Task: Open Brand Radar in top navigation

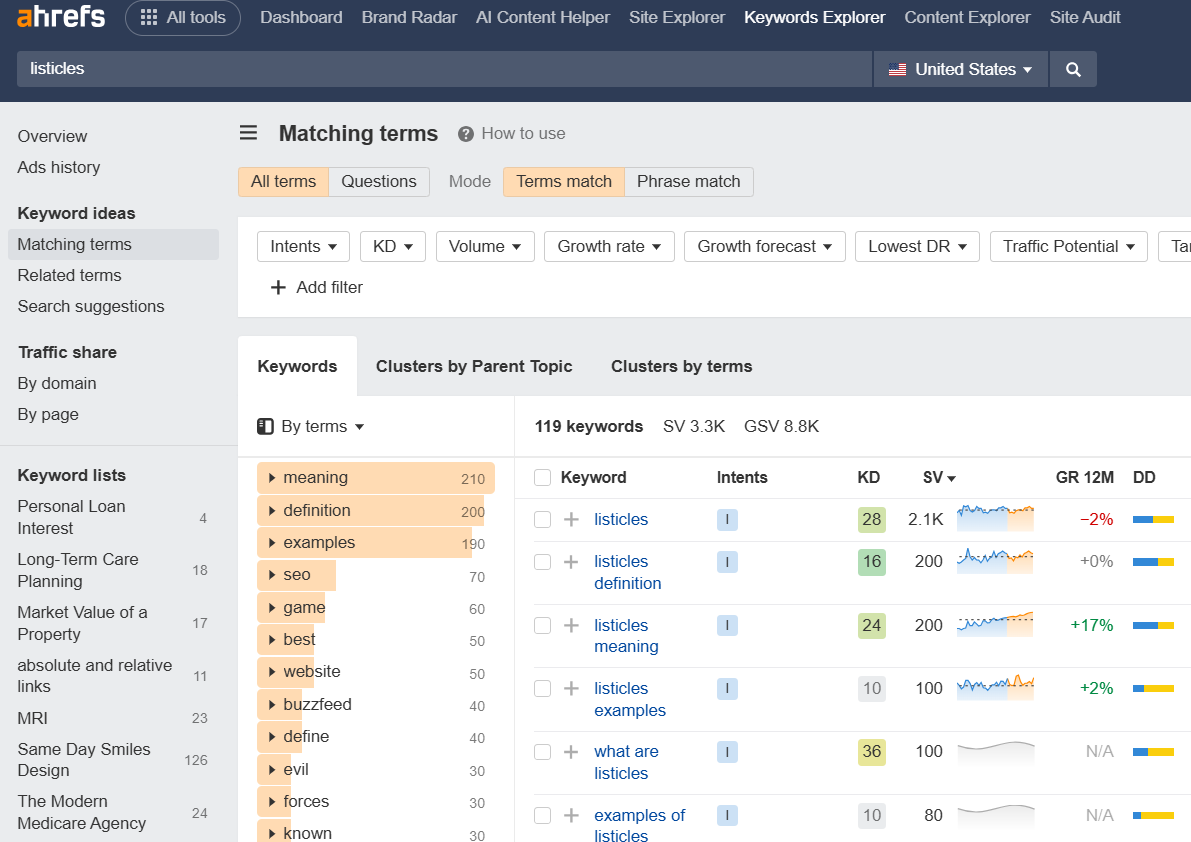Action: pos(409,17)
